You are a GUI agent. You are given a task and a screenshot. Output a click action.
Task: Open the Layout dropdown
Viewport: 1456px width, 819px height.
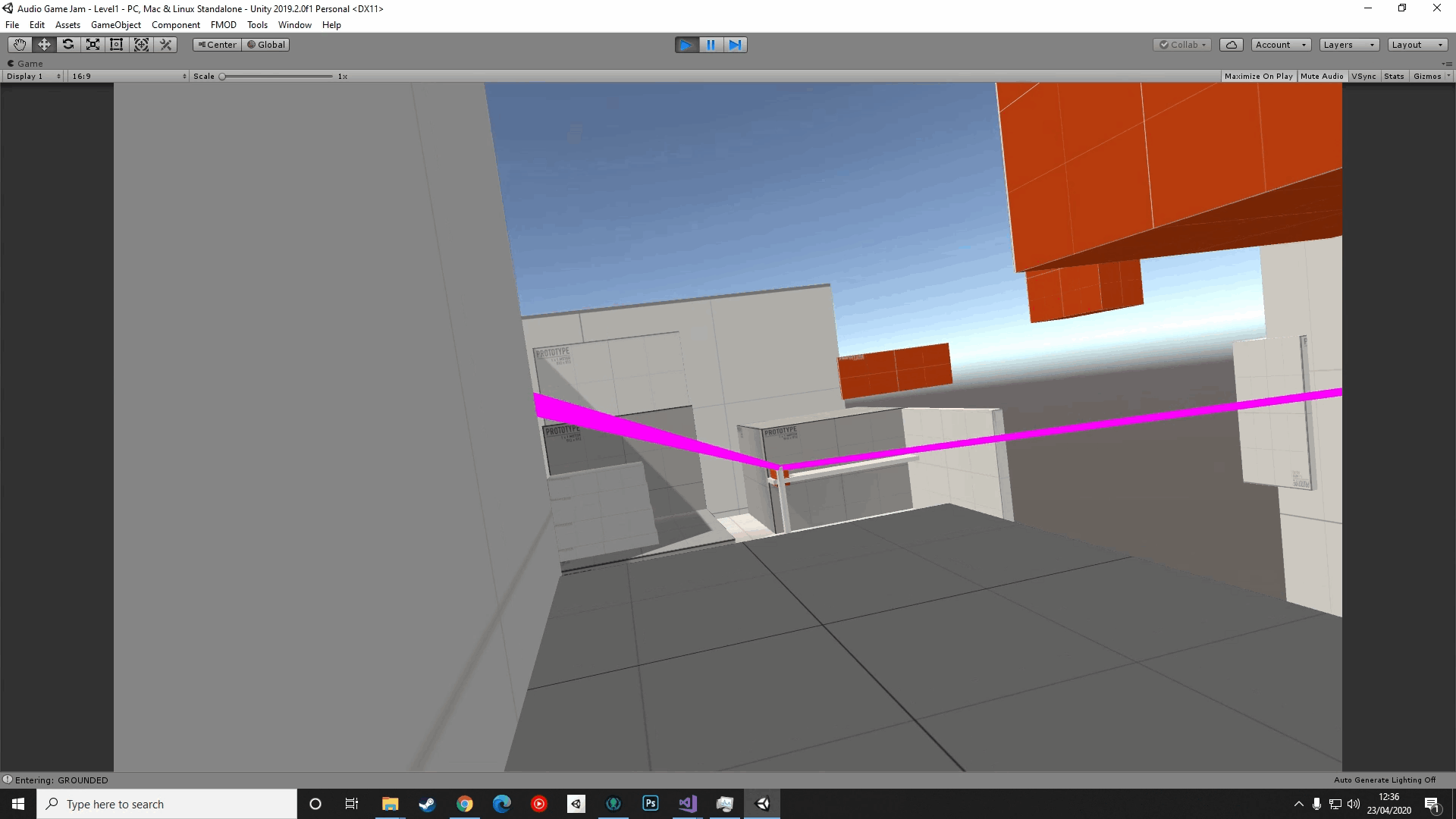click(x=1417, y=45)
